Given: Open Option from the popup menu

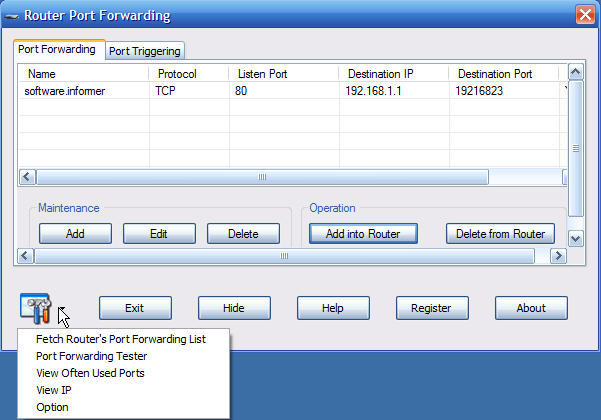Looking at the screenshot, I should (52, 407).
